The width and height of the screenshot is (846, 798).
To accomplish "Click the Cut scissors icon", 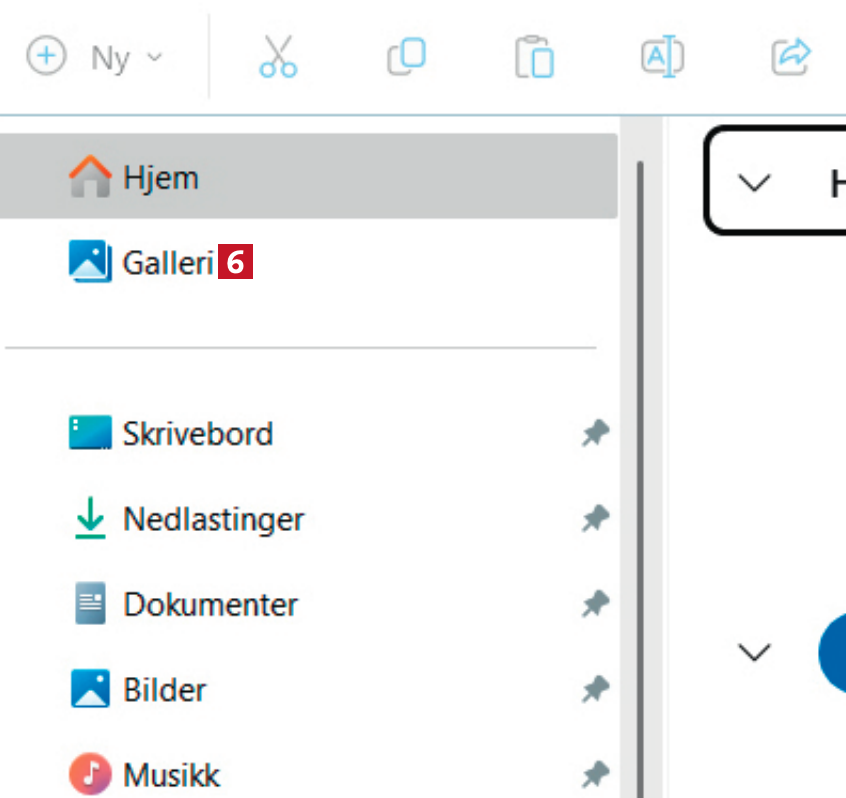I will click(x=278, y=56).
